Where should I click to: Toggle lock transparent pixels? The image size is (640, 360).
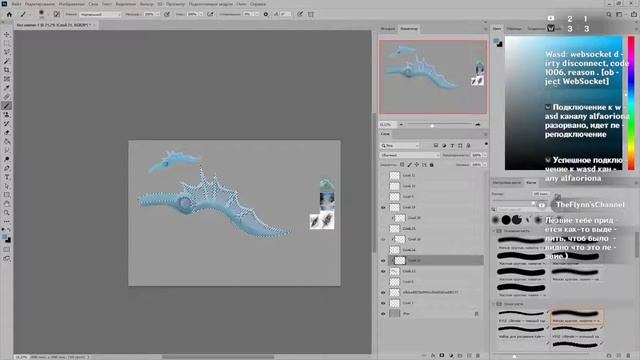click(x=402, y=164)
